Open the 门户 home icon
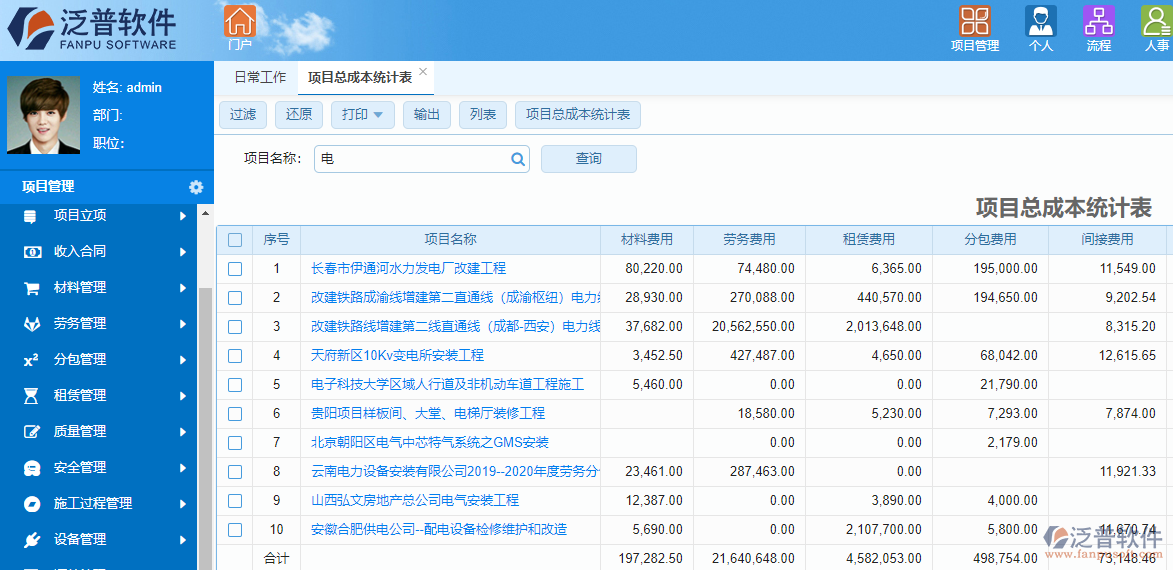 pos(239,22)
